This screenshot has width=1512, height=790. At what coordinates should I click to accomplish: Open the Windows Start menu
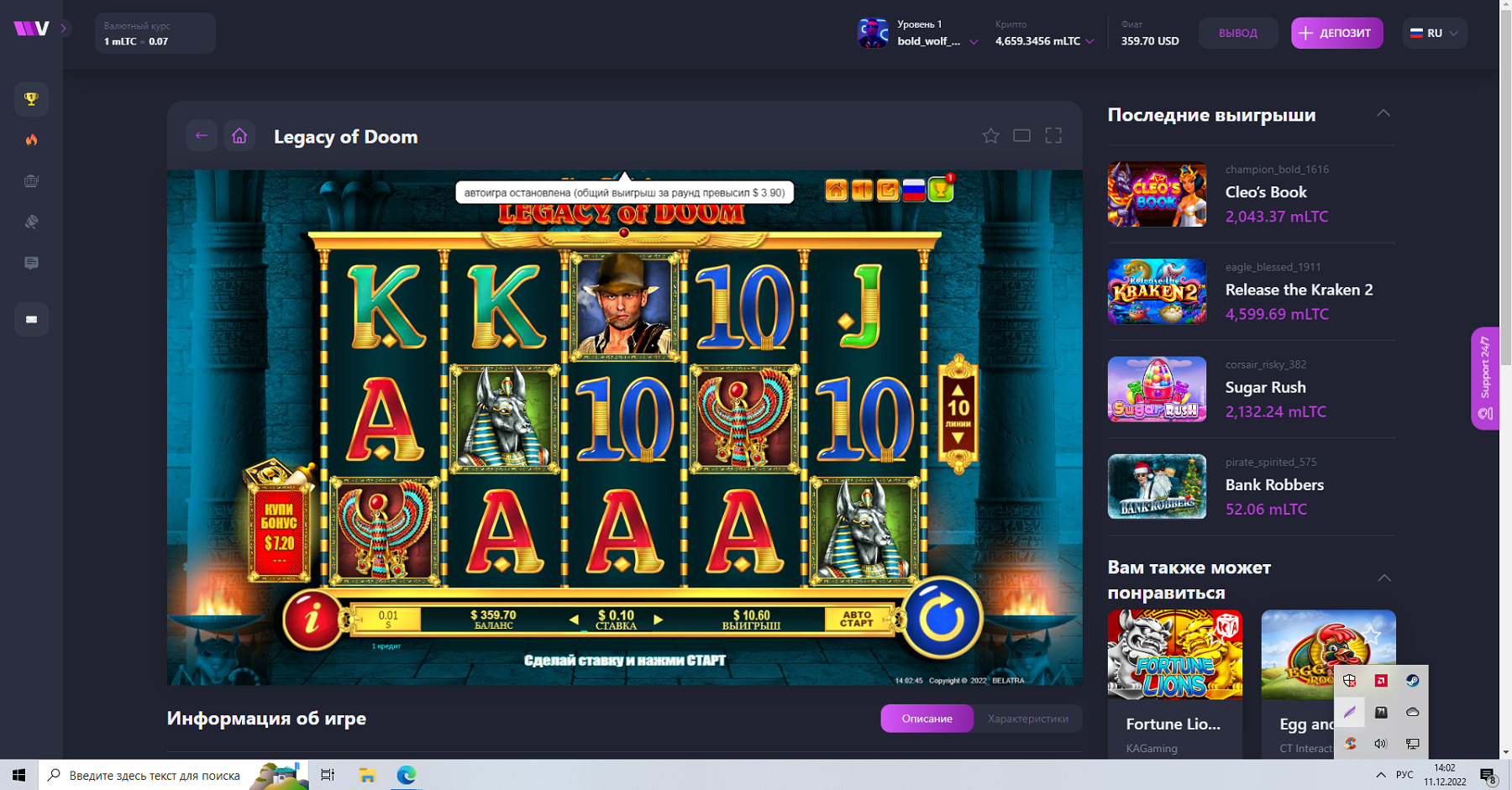(x=18, y=775)
